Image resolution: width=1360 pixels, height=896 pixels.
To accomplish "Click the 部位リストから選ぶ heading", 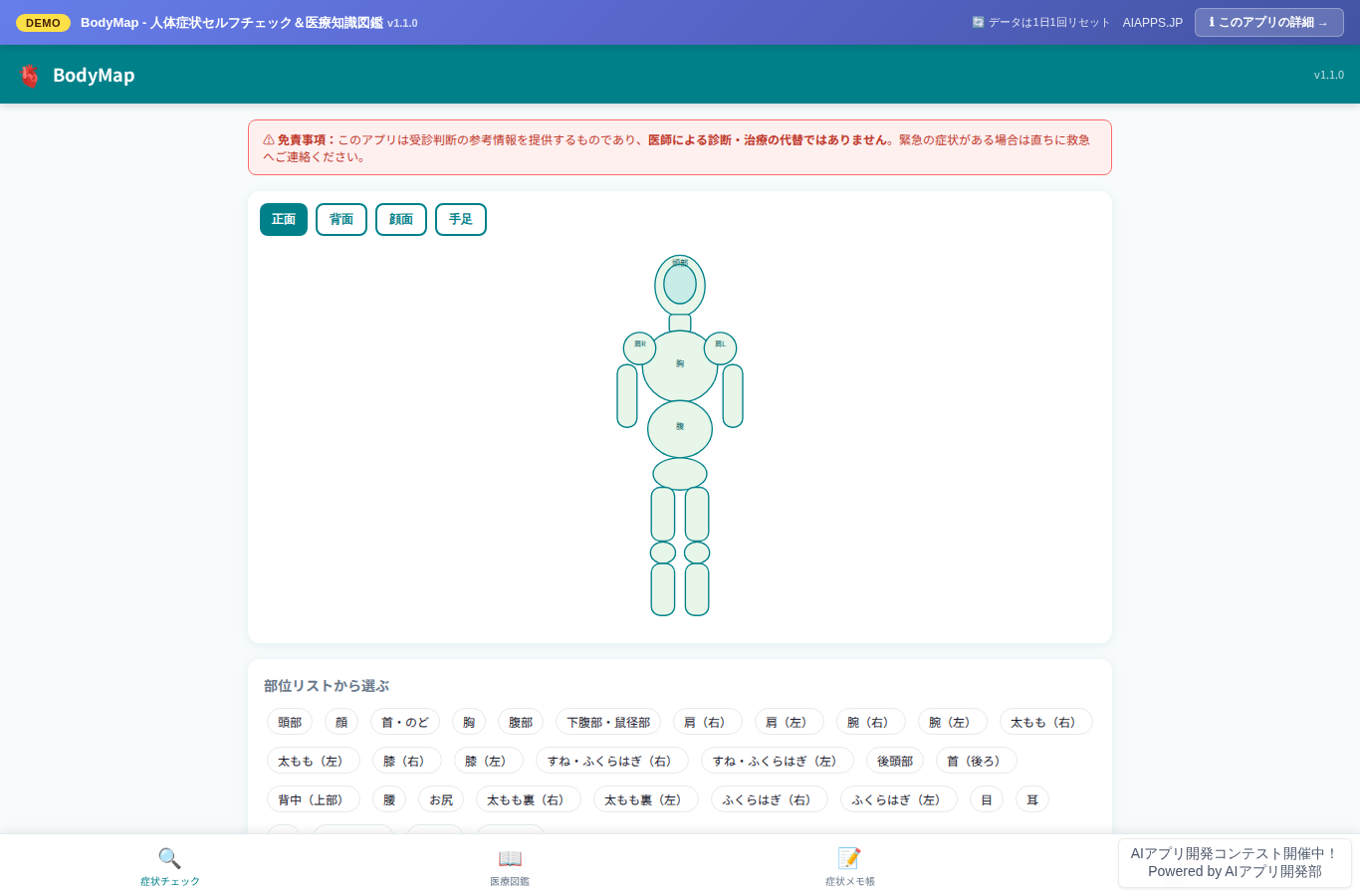I will (327, 686).
